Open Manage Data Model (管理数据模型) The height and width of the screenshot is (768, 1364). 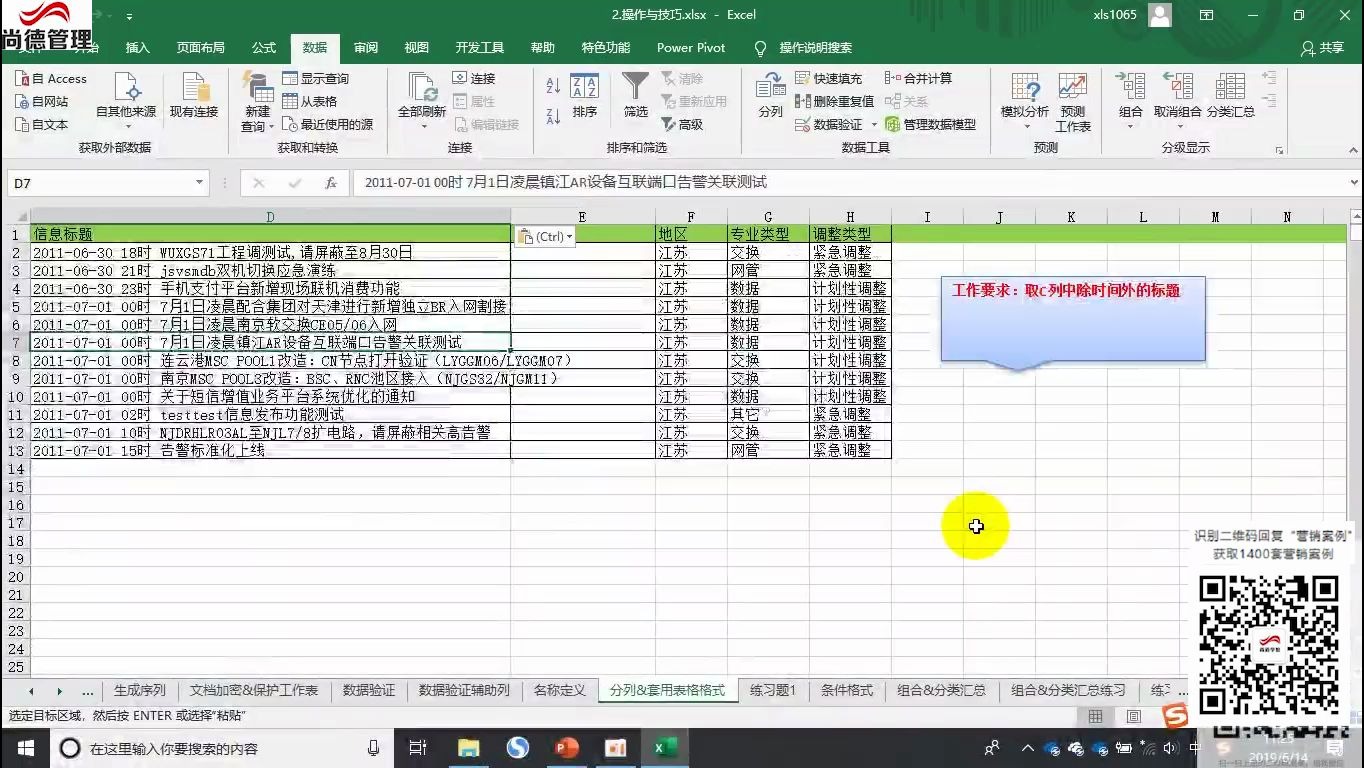pos(930,125)
